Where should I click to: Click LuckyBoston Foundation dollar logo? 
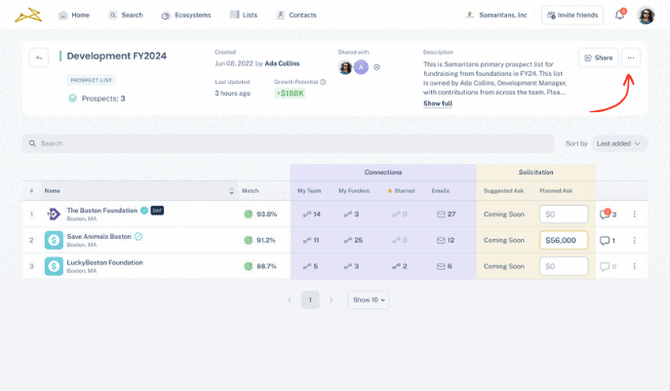54,266
